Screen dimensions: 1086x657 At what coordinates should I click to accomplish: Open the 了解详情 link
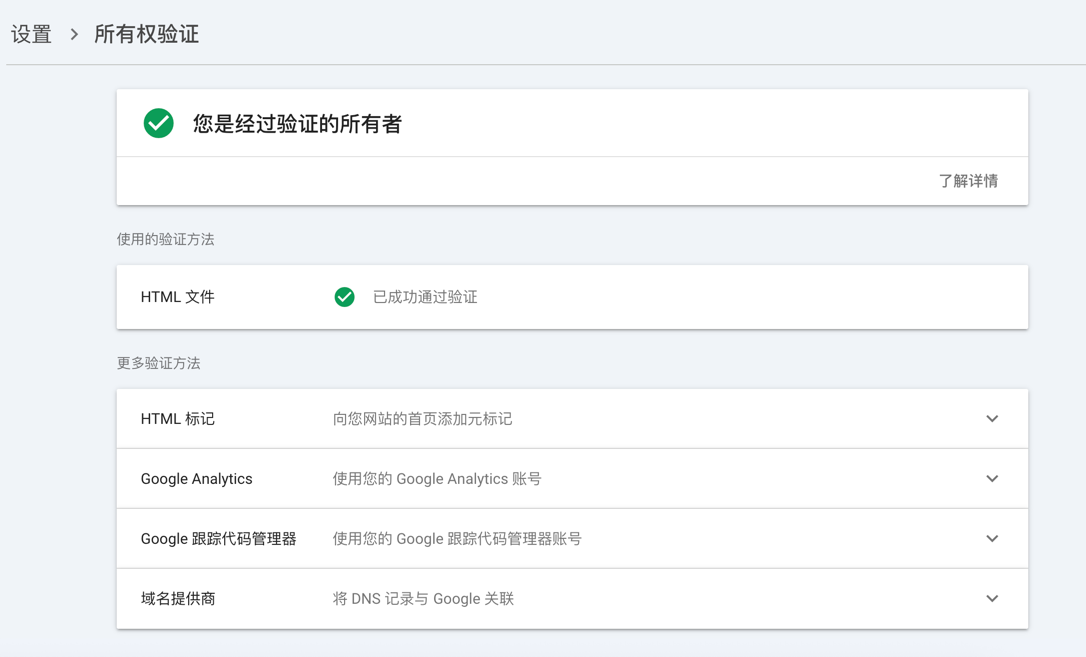(x=967, y=181)
